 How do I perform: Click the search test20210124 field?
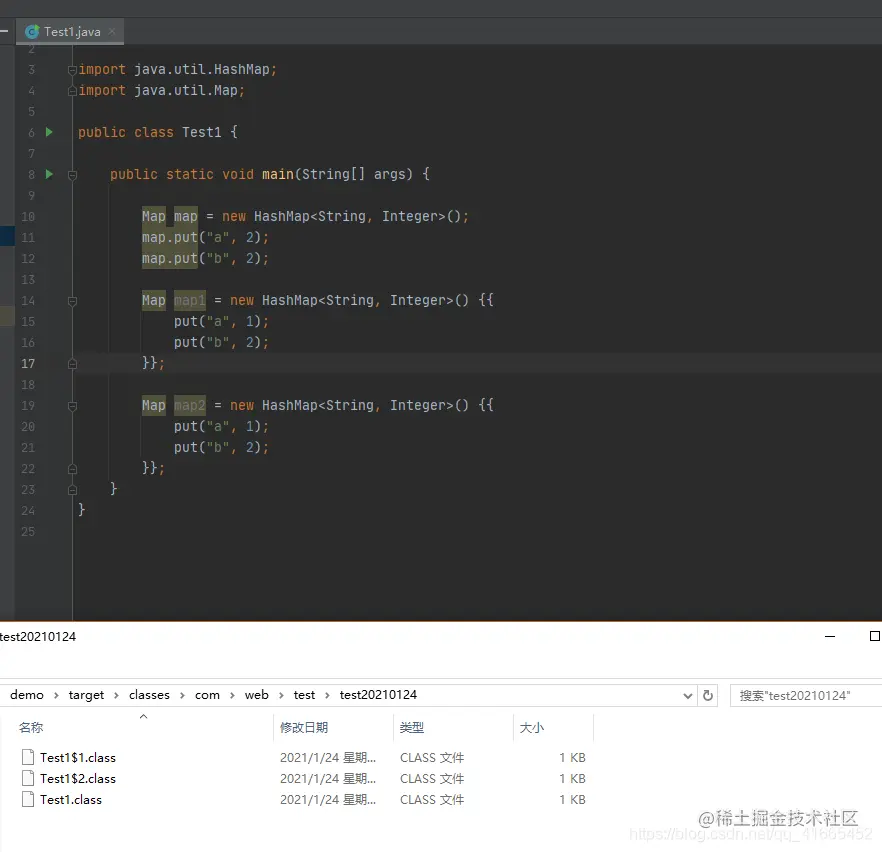coord(806,696)
